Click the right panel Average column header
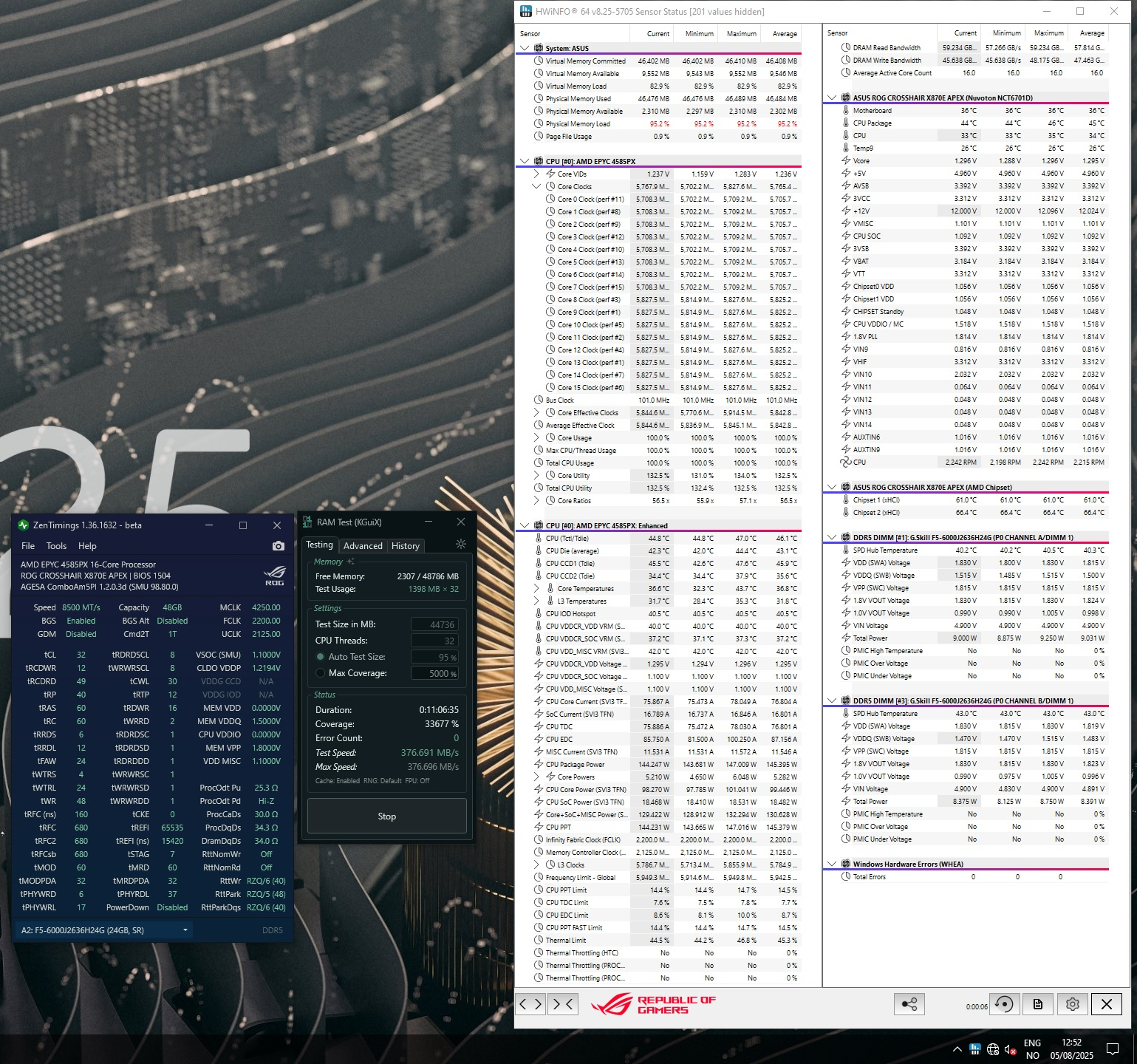Image resolution: width=1137 pixels, height=1064 pixels. click(1088, 33)
